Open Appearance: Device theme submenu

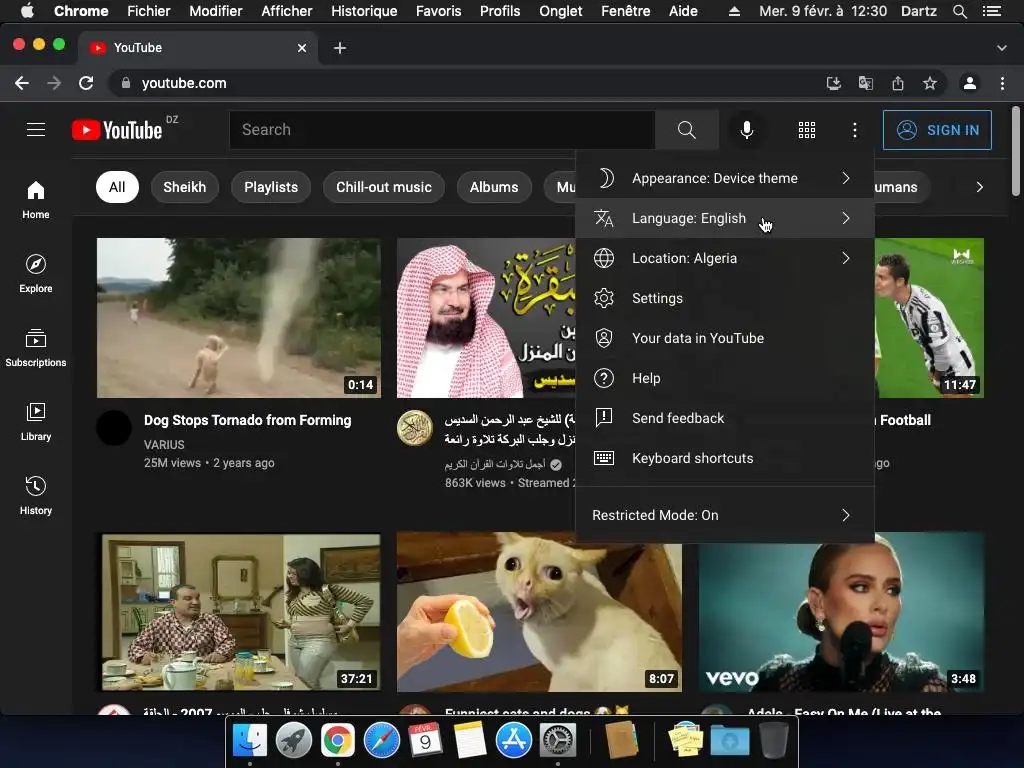tap(724, 178)
